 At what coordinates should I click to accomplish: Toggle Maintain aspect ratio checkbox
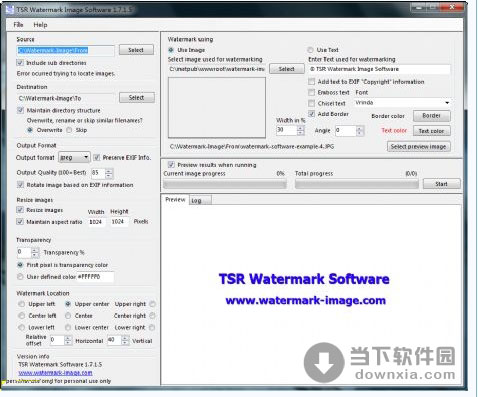tap(20, 222)
